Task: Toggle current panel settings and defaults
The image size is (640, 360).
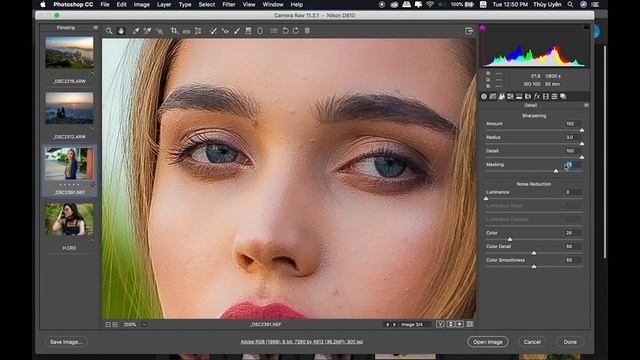Action: point(470,324)
